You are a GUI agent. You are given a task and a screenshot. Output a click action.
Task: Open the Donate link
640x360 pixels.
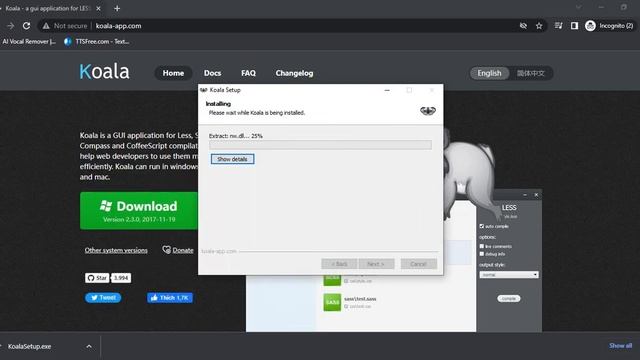[178, 250]
